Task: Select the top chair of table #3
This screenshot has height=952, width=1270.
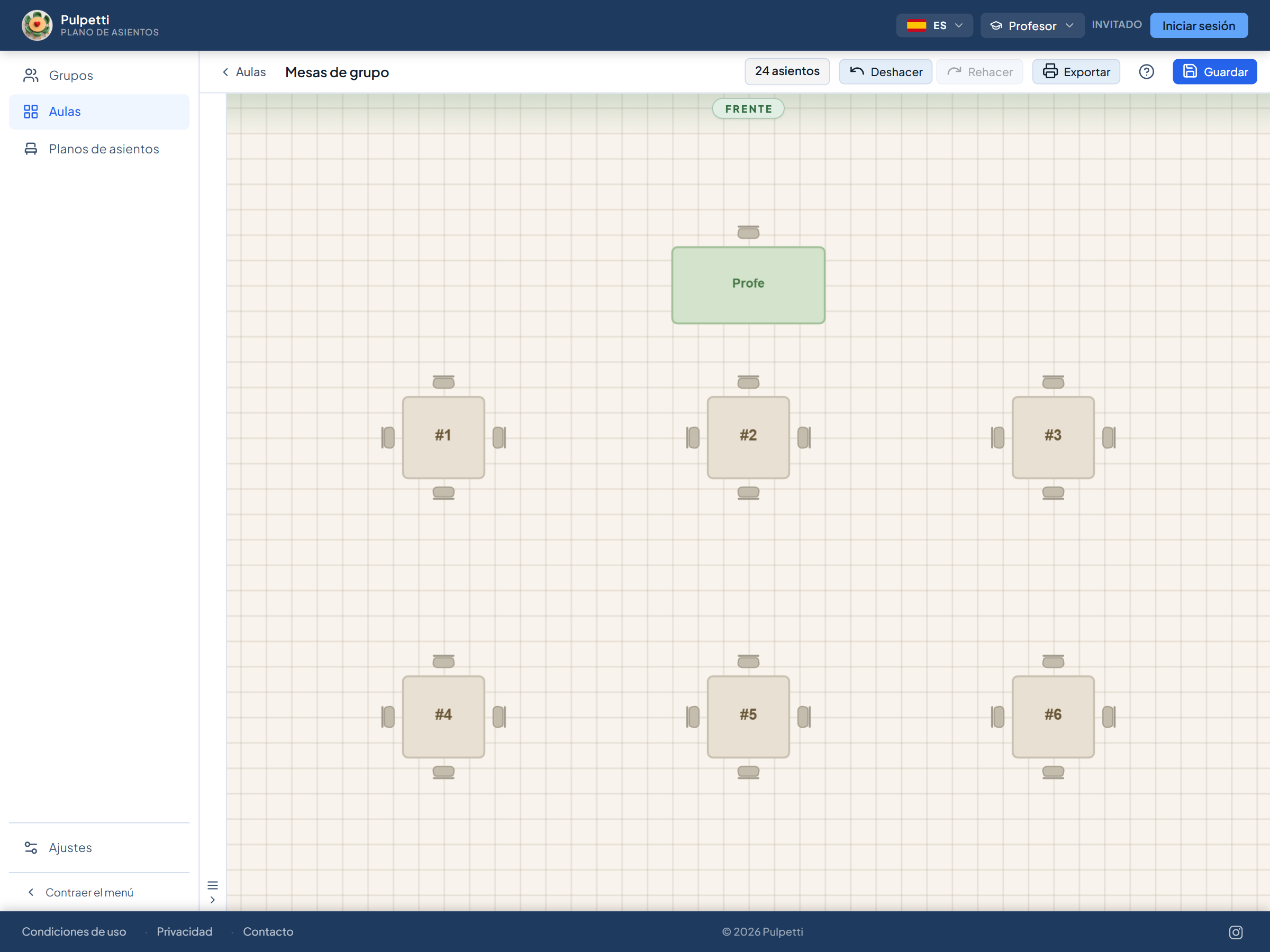Action: point(1053,382)
